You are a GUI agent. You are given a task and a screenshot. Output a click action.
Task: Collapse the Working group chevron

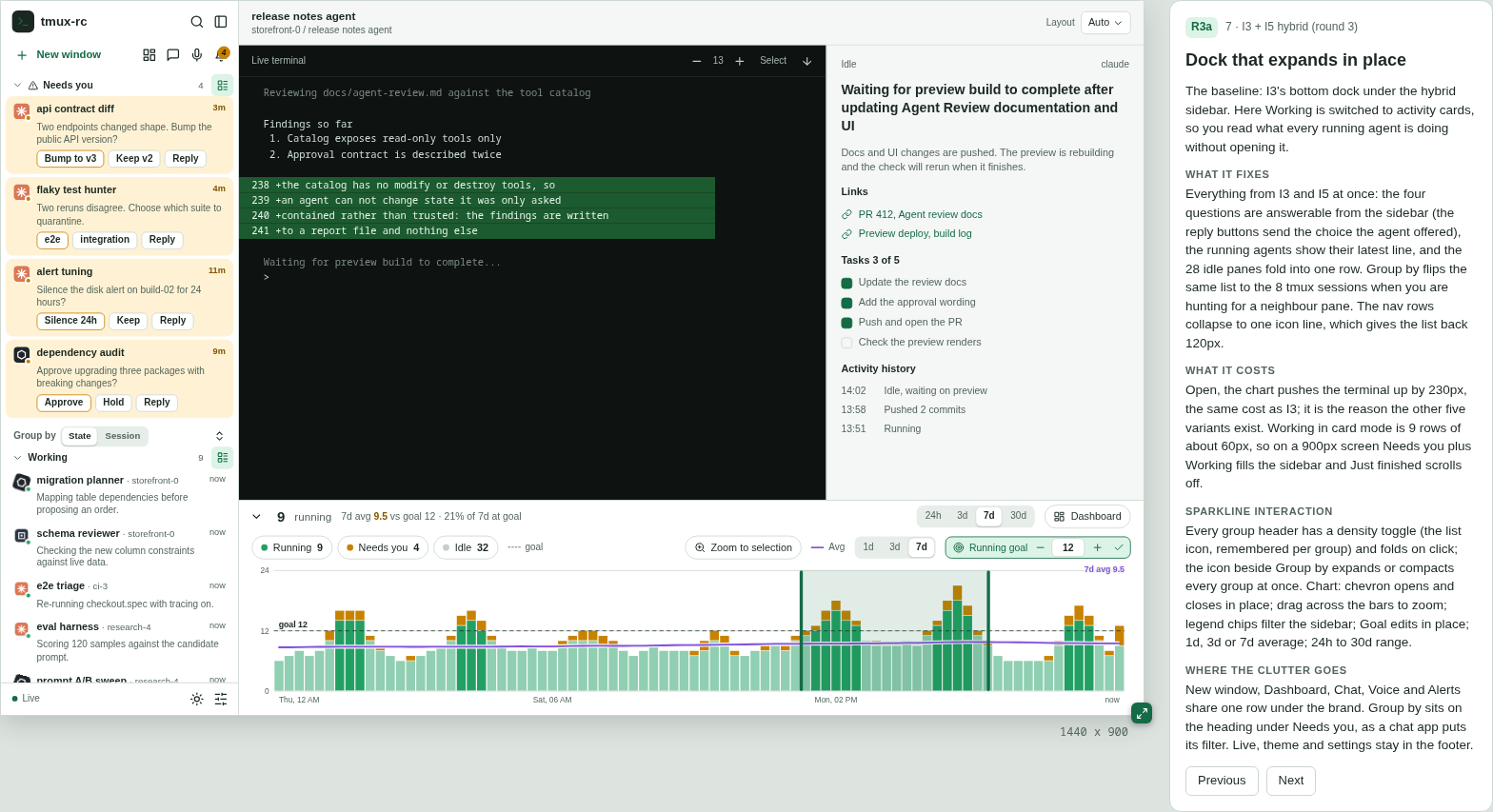click(17, 458)
